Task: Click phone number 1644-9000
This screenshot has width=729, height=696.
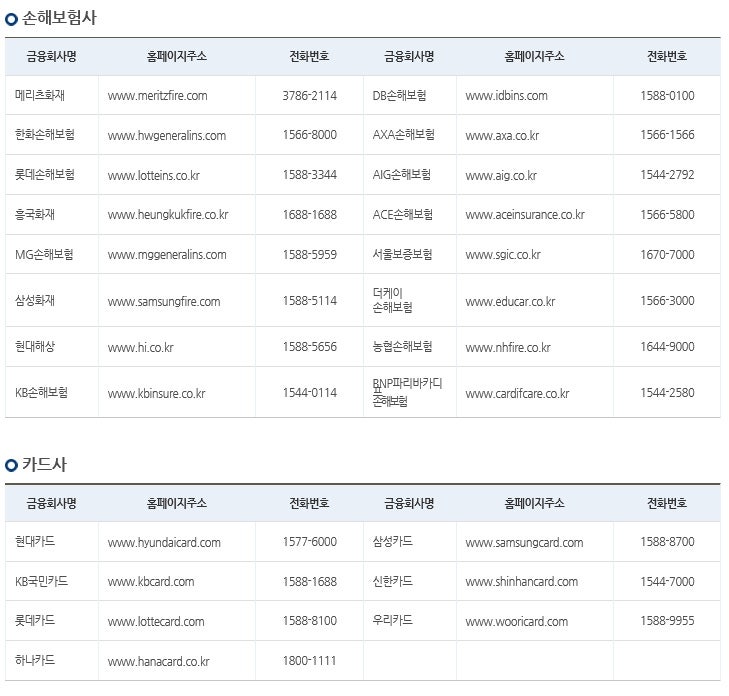Action: 667,347
